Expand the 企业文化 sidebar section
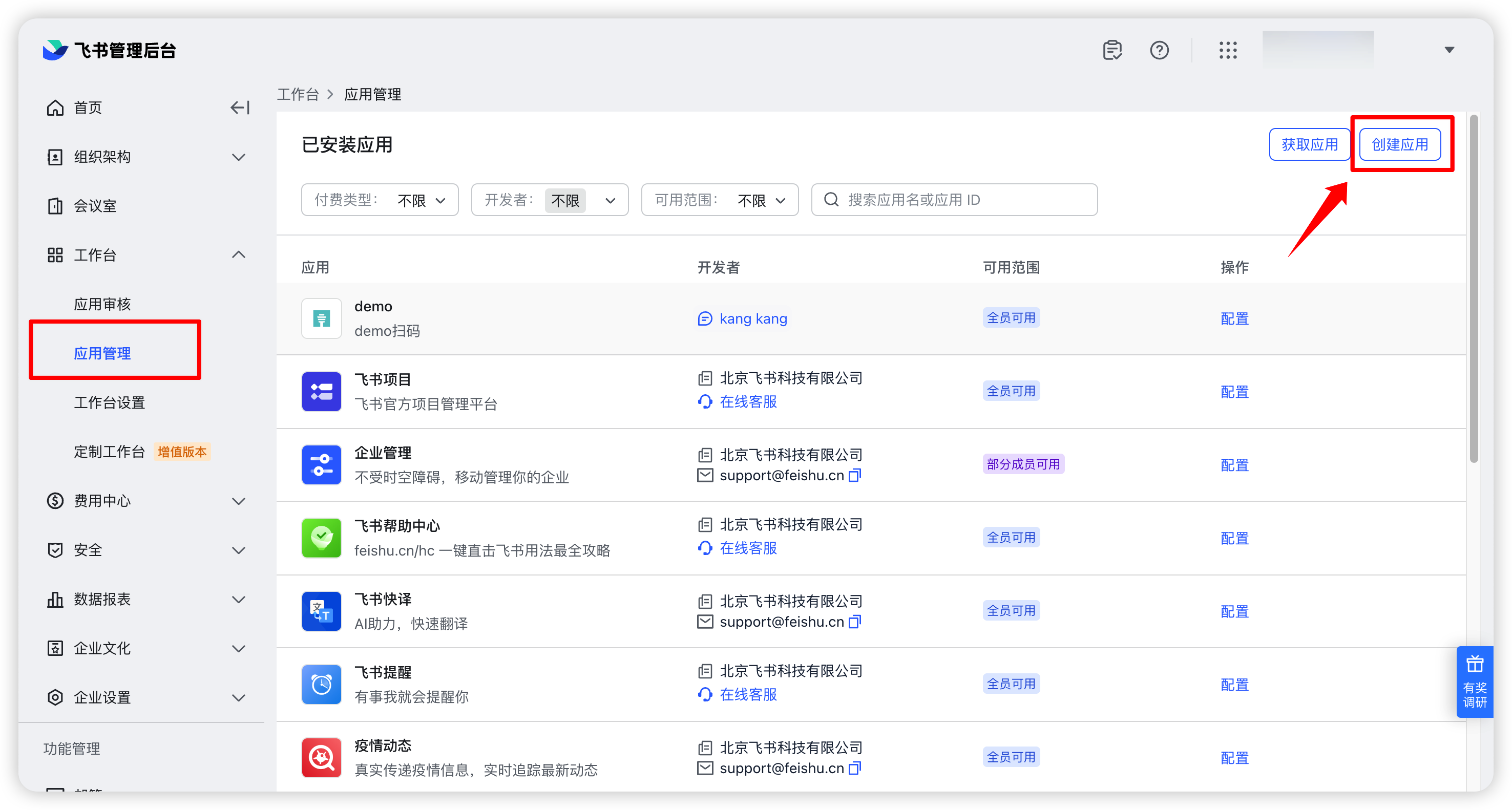Image resolution: width=1512 pixels, height=810 pixels. click(x=238, y=649)
